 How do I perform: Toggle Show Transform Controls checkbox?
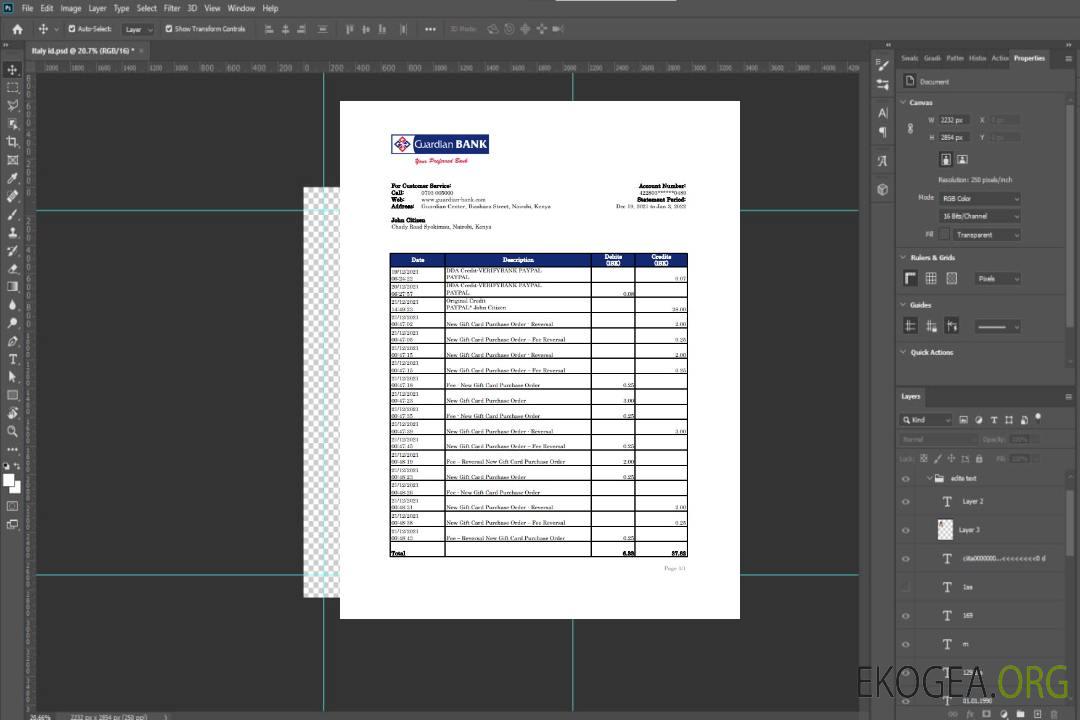point(169,29)
